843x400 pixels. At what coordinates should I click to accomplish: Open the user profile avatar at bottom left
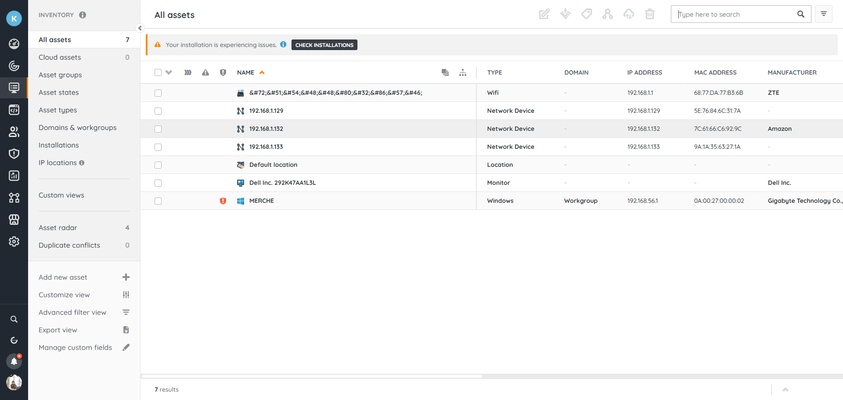pos(14,382)
